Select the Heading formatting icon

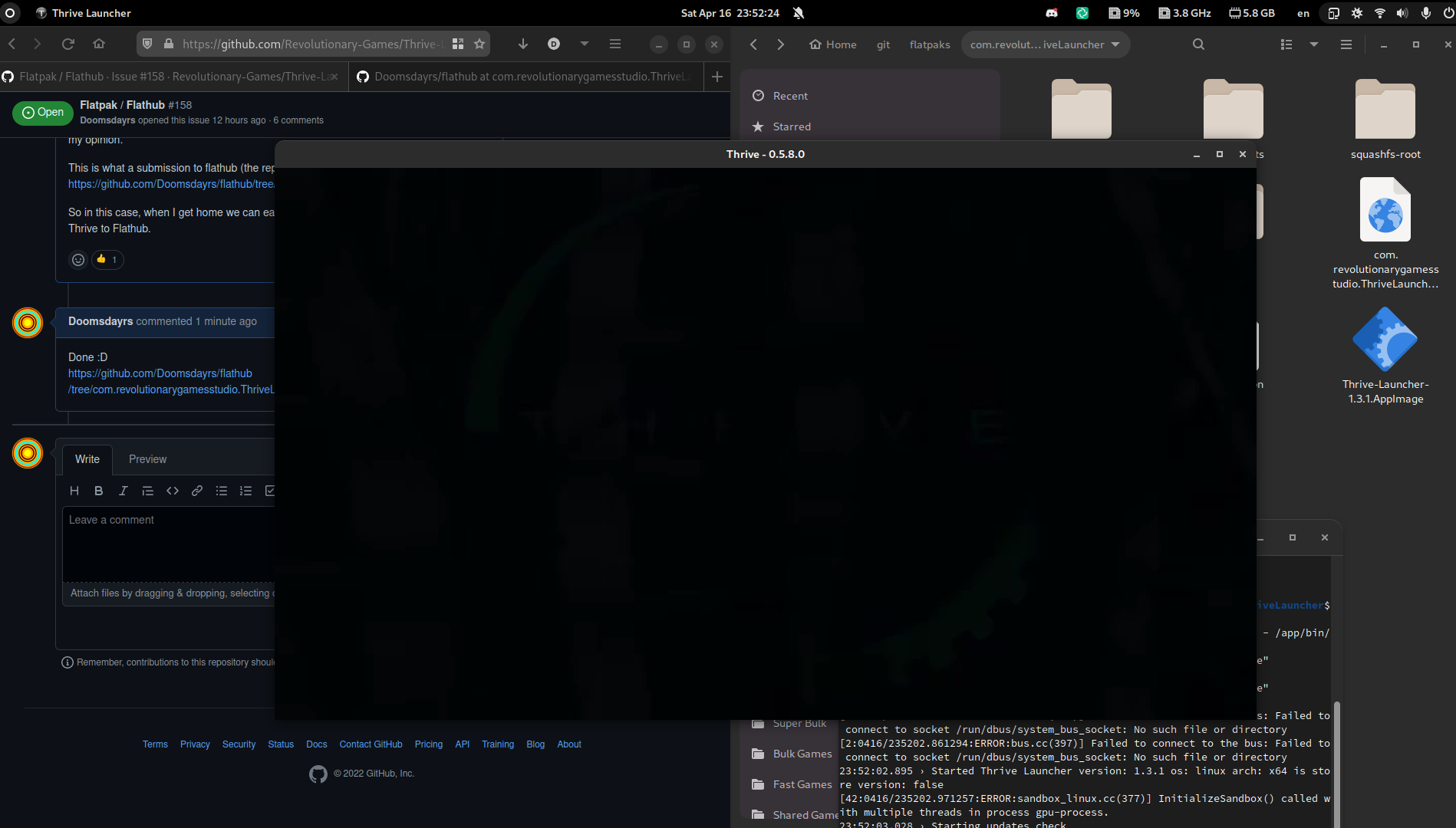coord(74,491)
